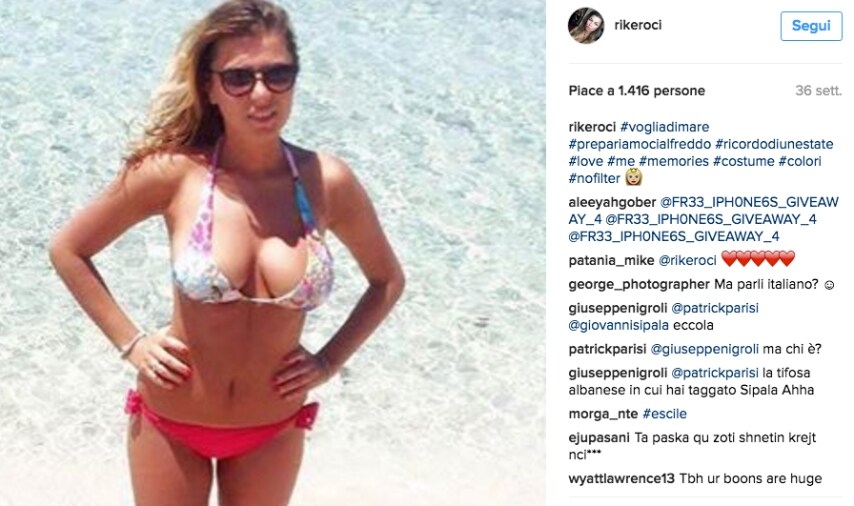Screen dimensions: 854x506
Task: Click the @patrickparisi mention in giuseppenigroli's first comment
Action: point(715,308)
